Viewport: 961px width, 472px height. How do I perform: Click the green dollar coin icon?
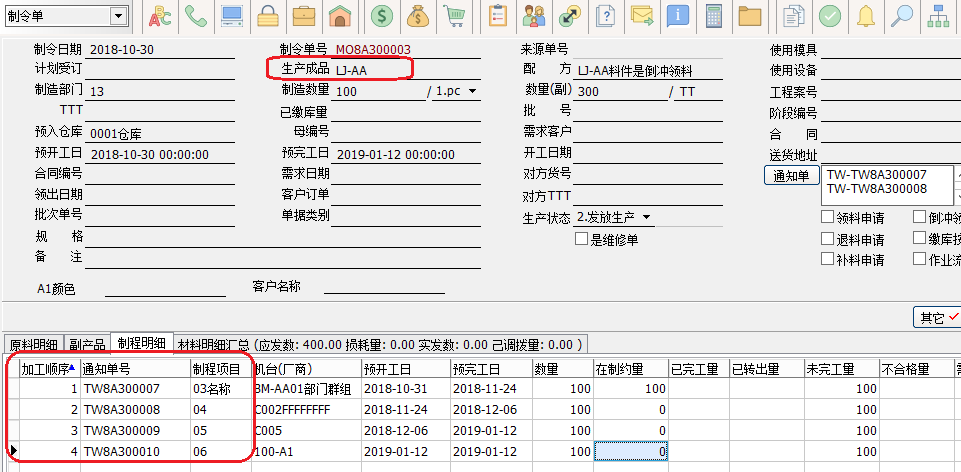point(381,16)
